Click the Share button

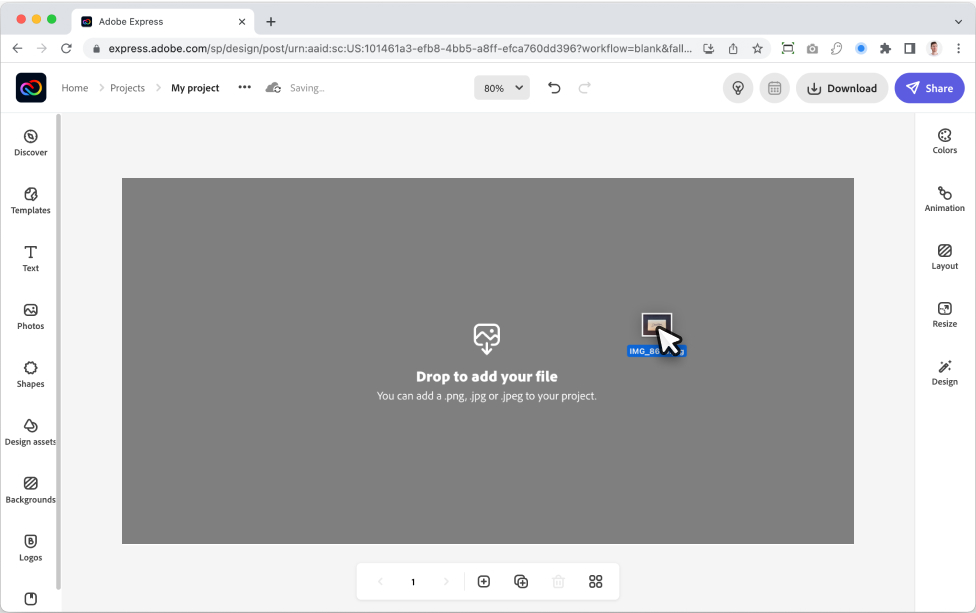tap(929, 88)
